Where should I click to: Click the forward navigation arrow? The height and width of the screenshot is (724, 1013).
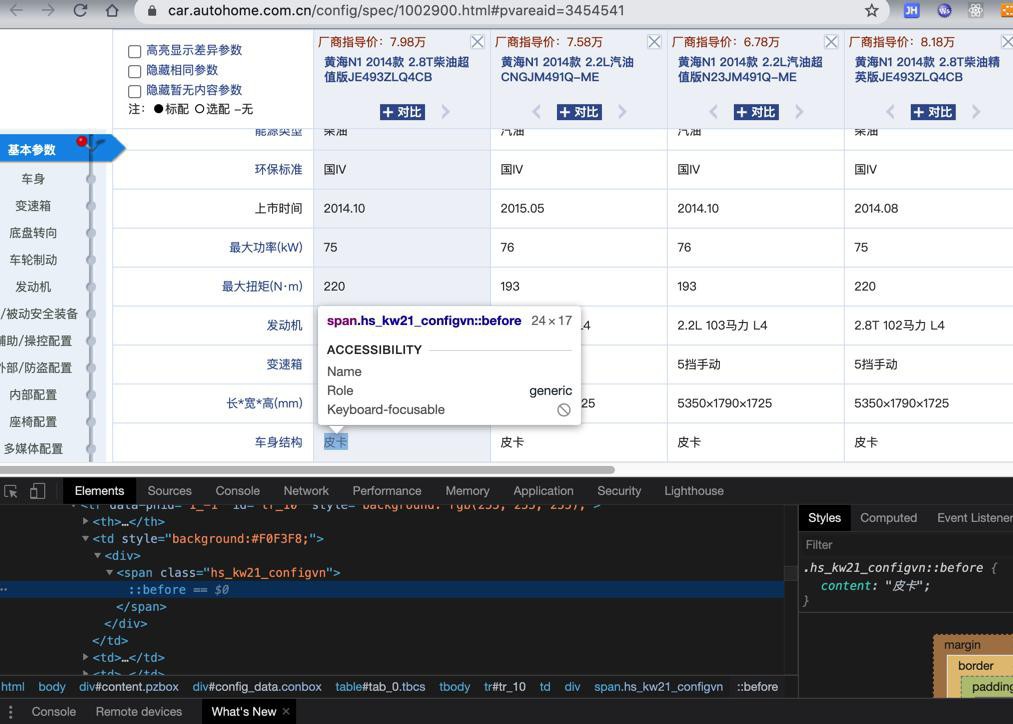click(48, 10)
